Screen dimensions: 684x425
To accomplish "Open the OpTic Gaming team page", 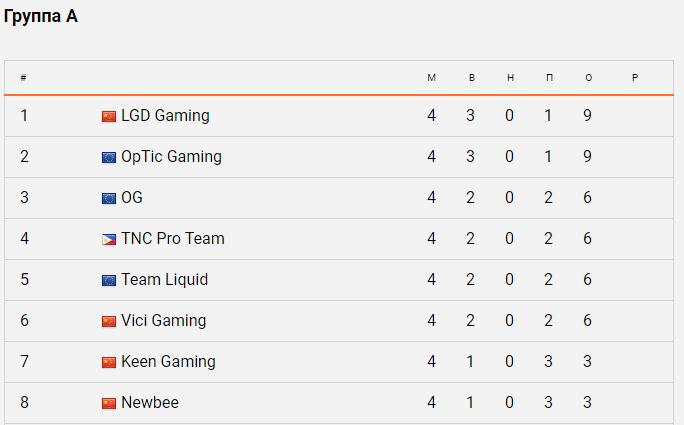I will coord(171,157).
